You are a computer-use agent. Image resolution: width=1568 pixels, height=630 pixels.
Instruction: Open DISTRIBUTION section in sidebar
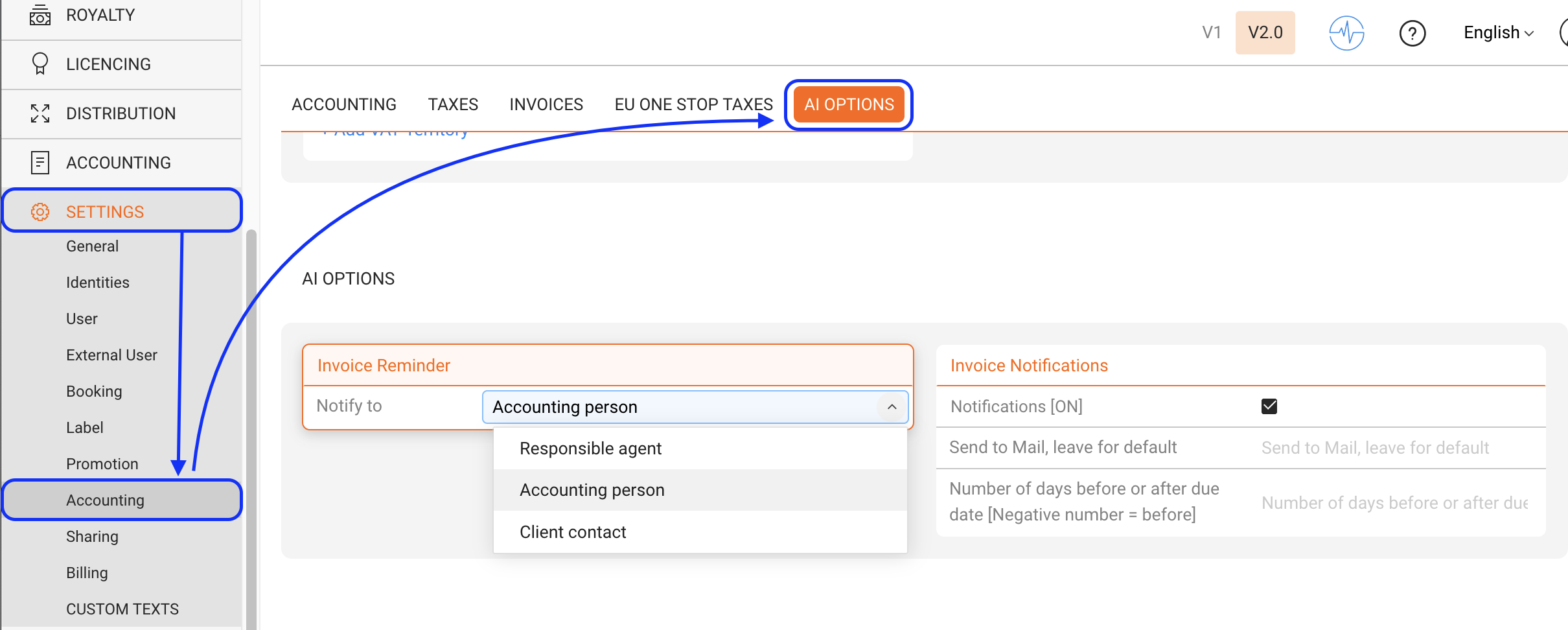122,113
